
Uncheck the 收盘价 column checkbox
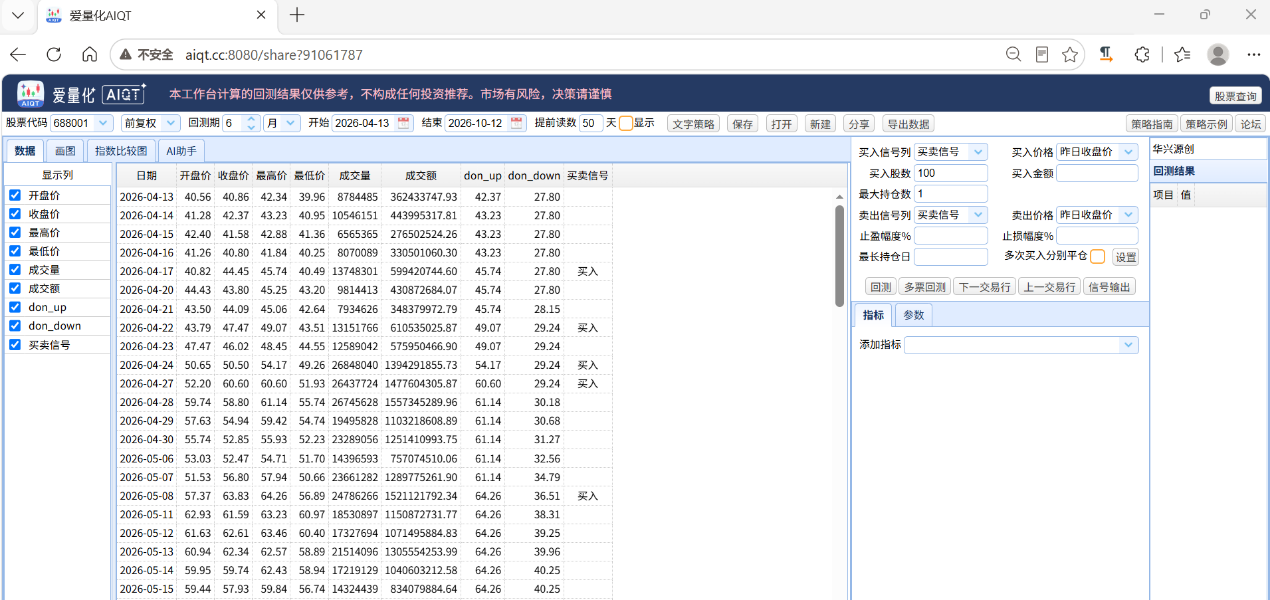click(15, 214)
